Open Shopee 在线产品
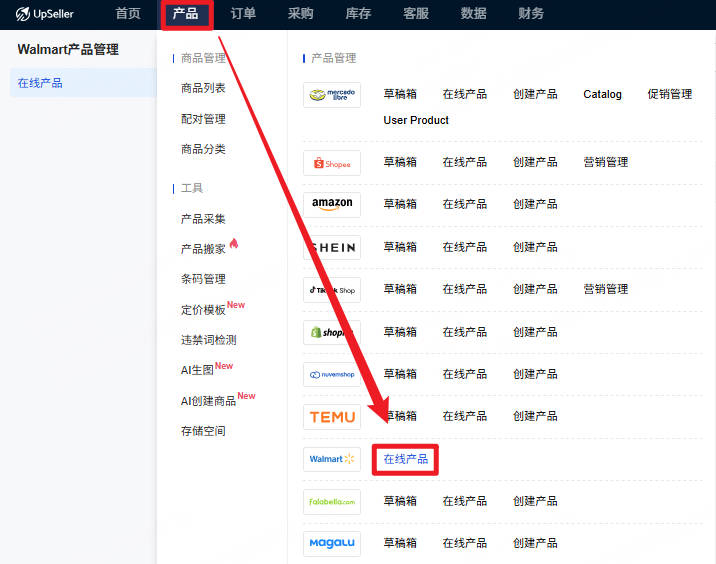This screenshot has width=716, height=564. click(x=464, y=163)
